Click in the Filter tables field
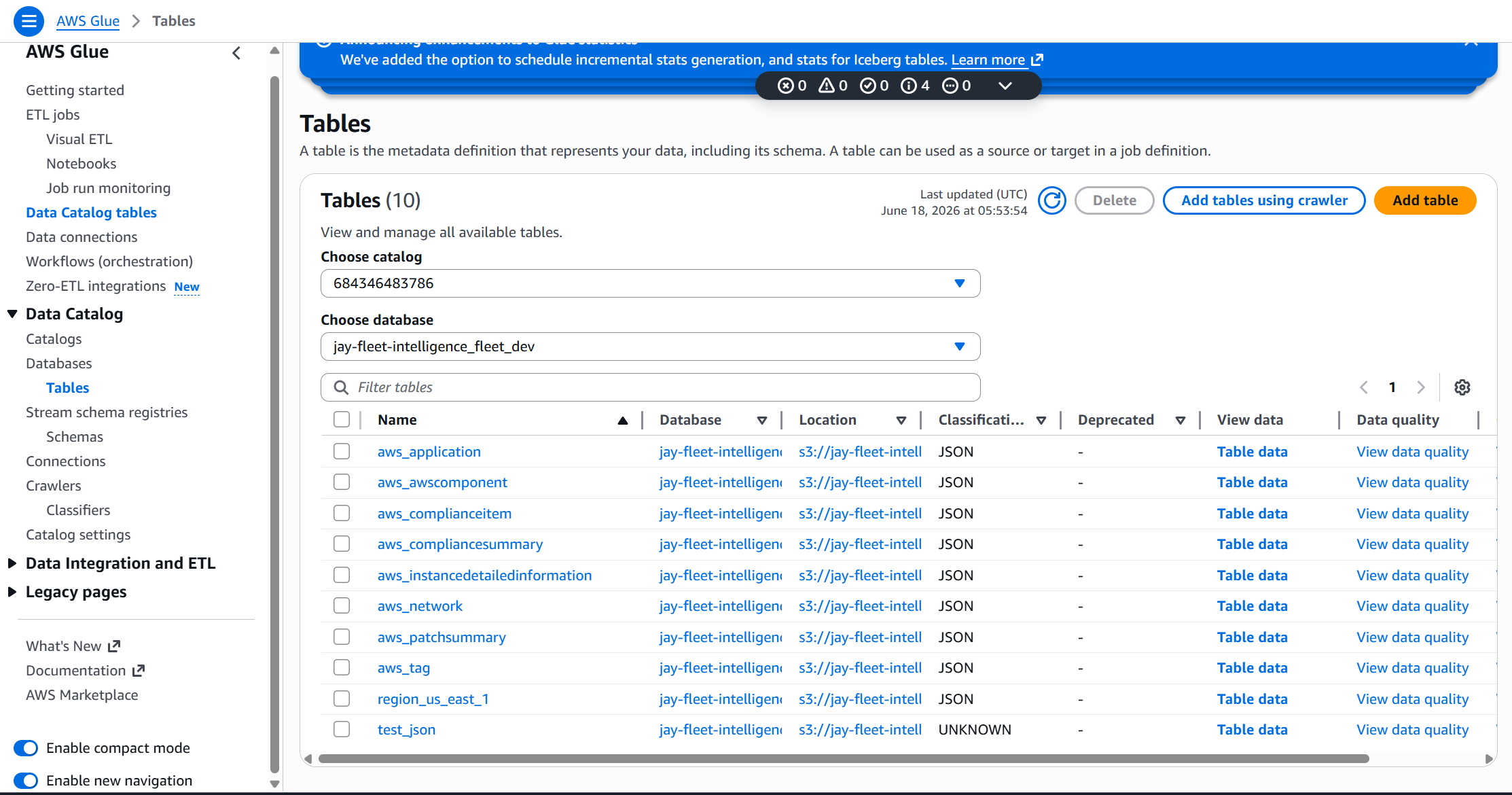Screen dimensions: 1512x795 click(650, 387)
